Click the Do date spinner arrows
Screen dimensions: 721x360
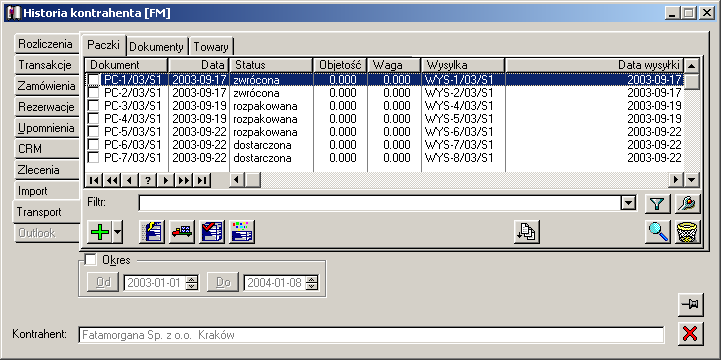pos(312,282)
